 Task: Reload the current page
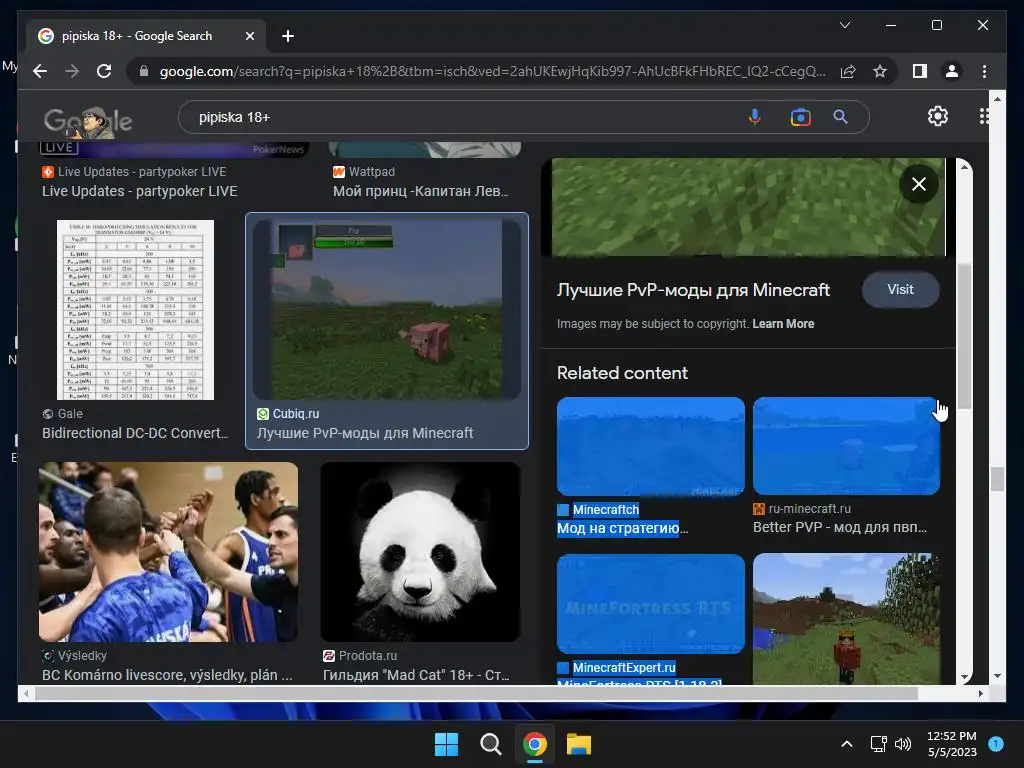click(x=104, y=71)
